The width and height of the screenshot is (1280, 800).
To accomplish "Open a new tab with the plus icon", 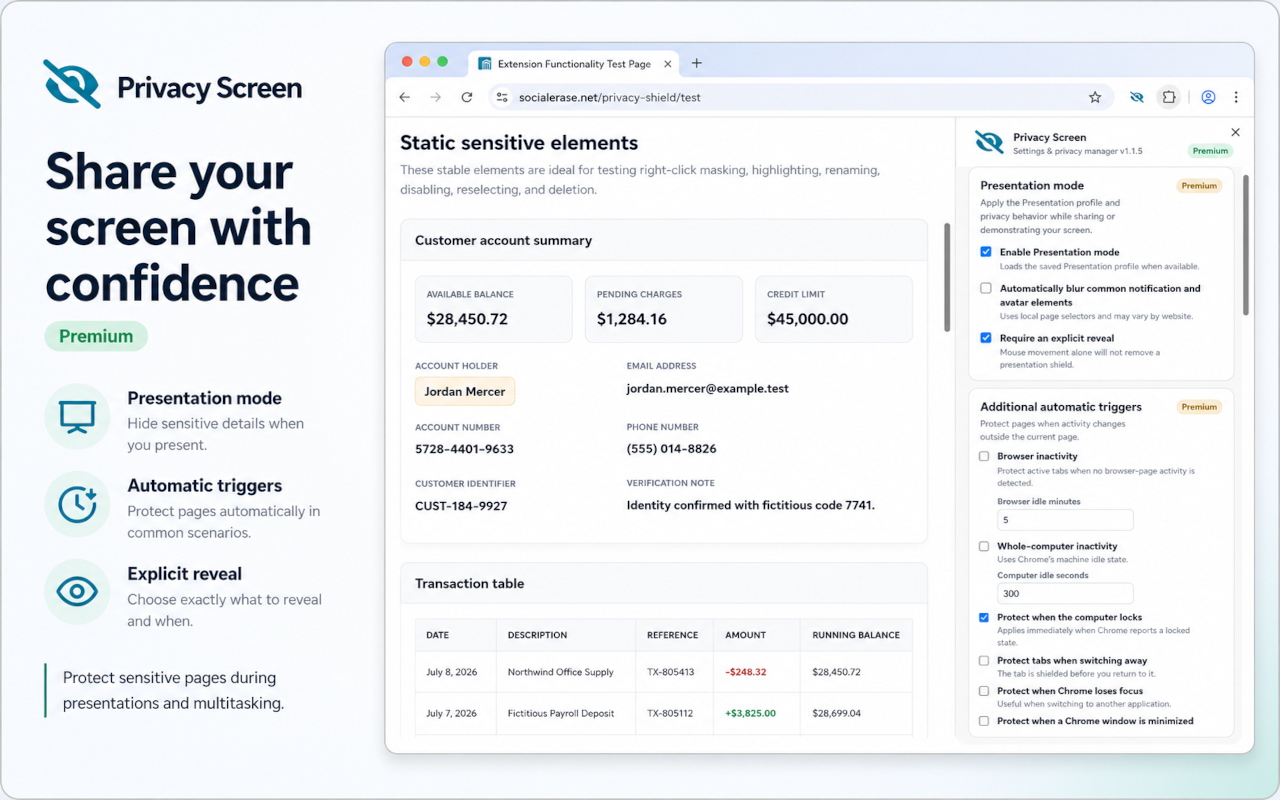I will (x=697, y=63).
